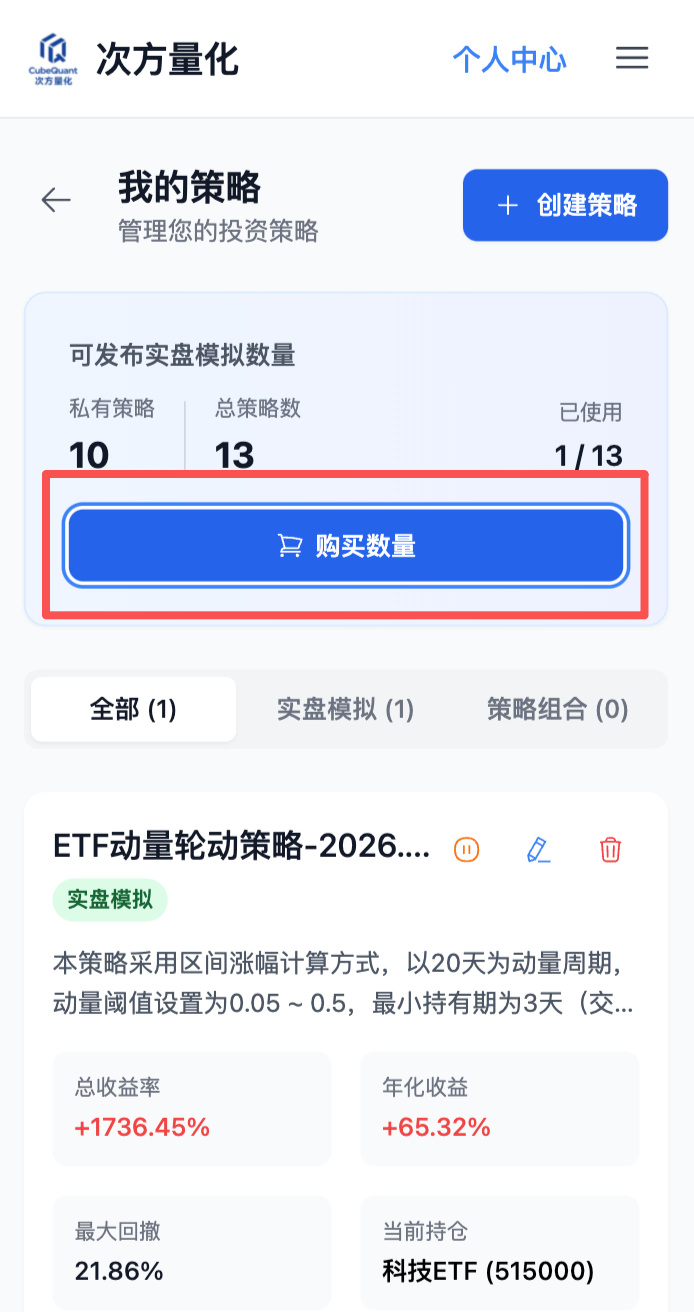Switch to the 实盘模拟 tab
The width and height of the screenshot is (694, 1312).
pos(345,708)
